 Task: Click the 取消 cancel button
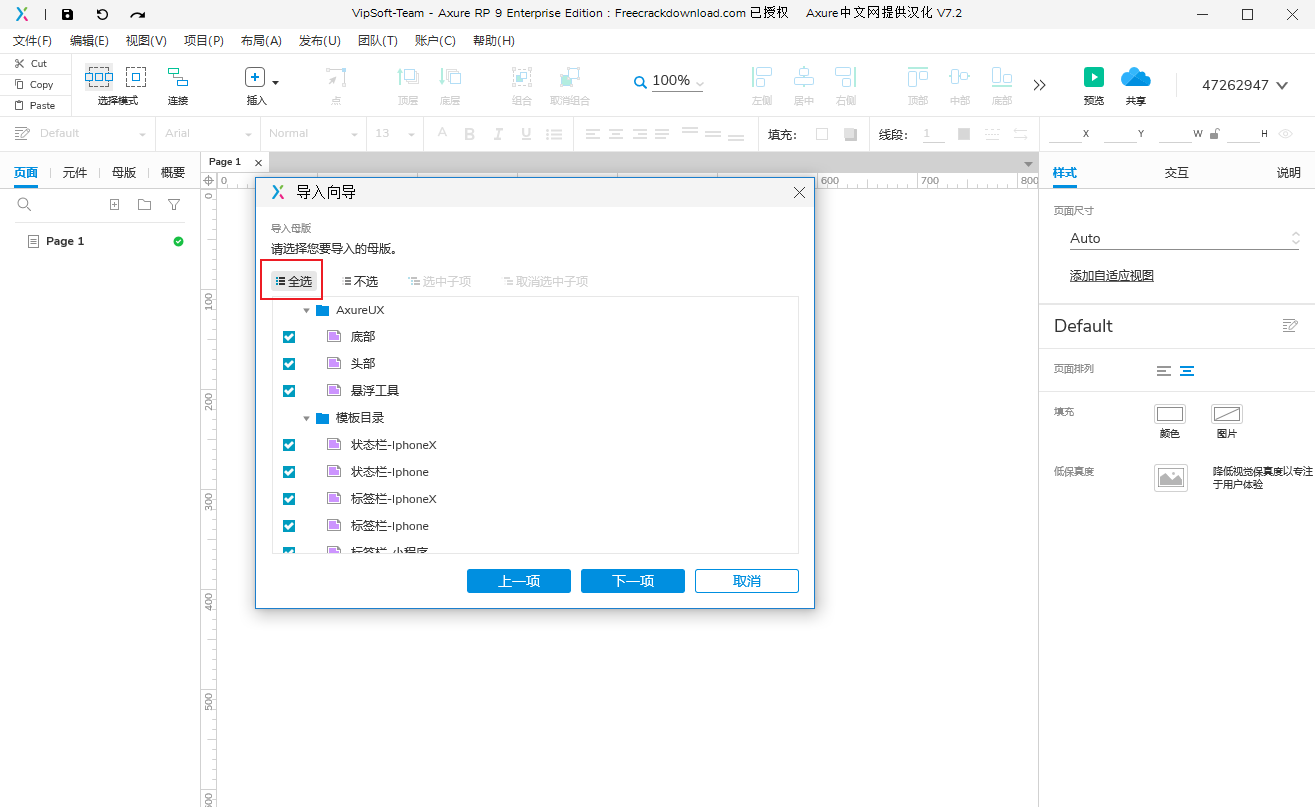coord(747,581)
